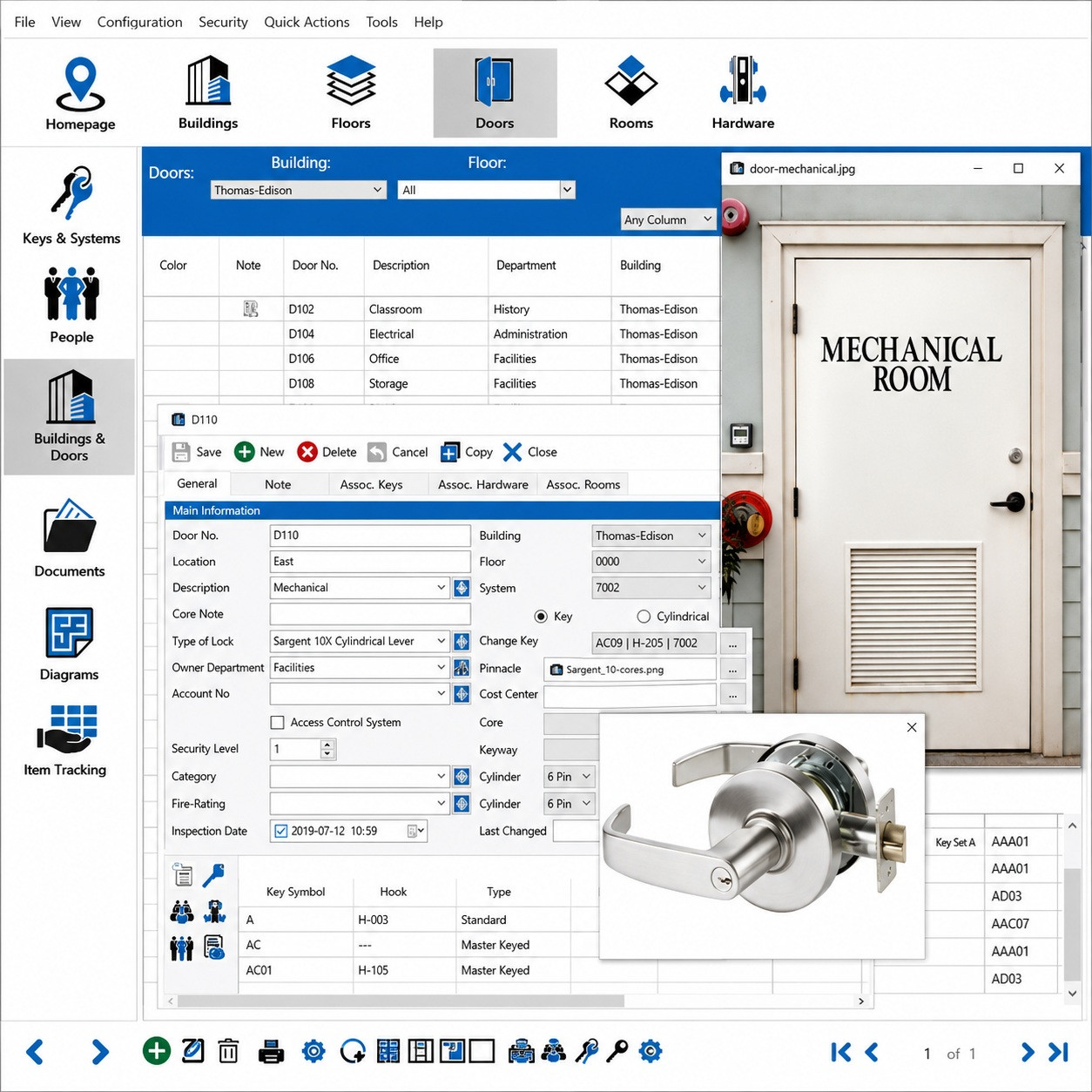Click the note icon in D102 row

(250, 308)
